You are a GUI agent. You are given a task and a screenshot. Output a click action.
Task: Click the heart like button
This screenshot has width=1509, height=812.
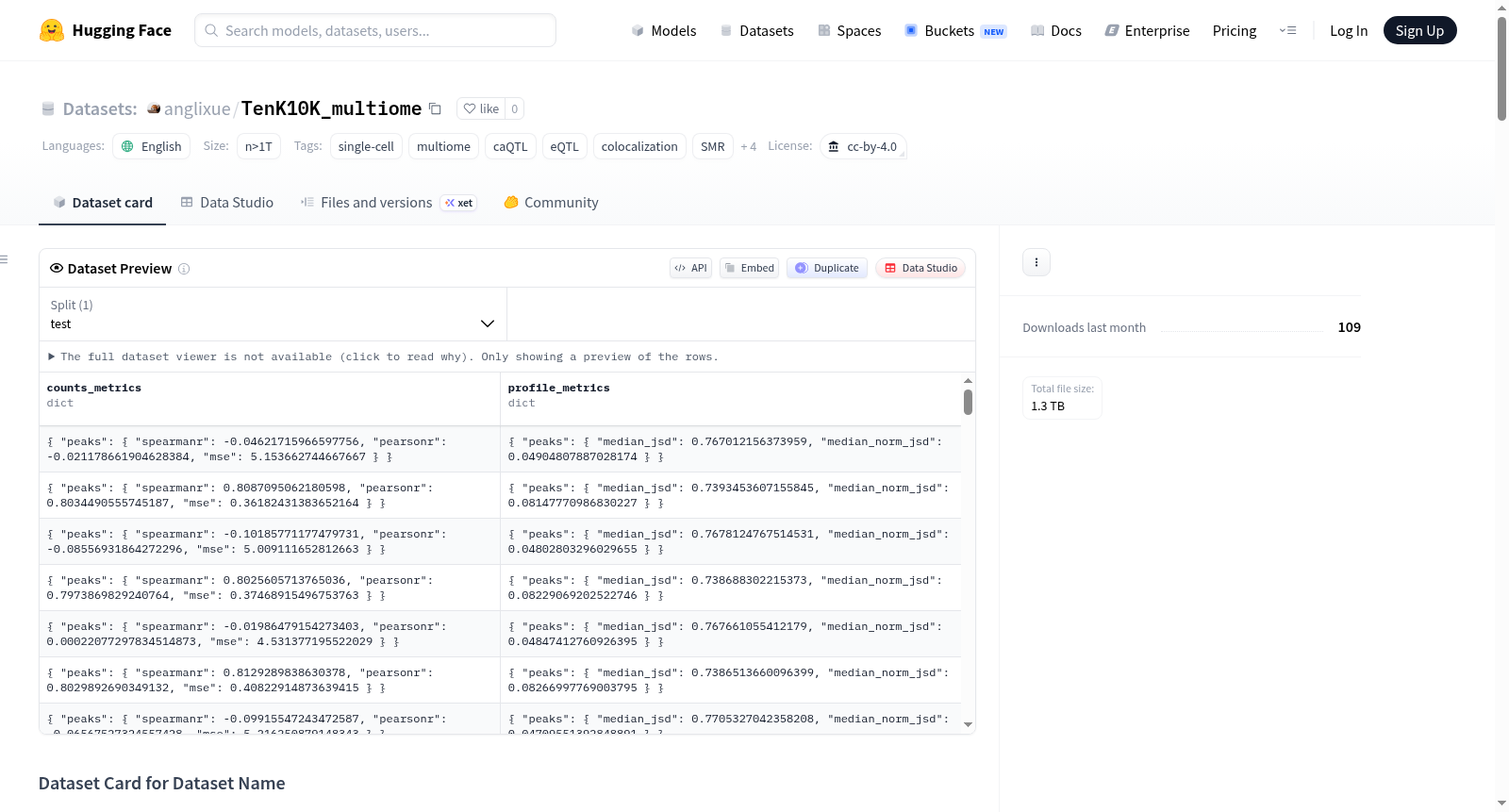[481, 108]
